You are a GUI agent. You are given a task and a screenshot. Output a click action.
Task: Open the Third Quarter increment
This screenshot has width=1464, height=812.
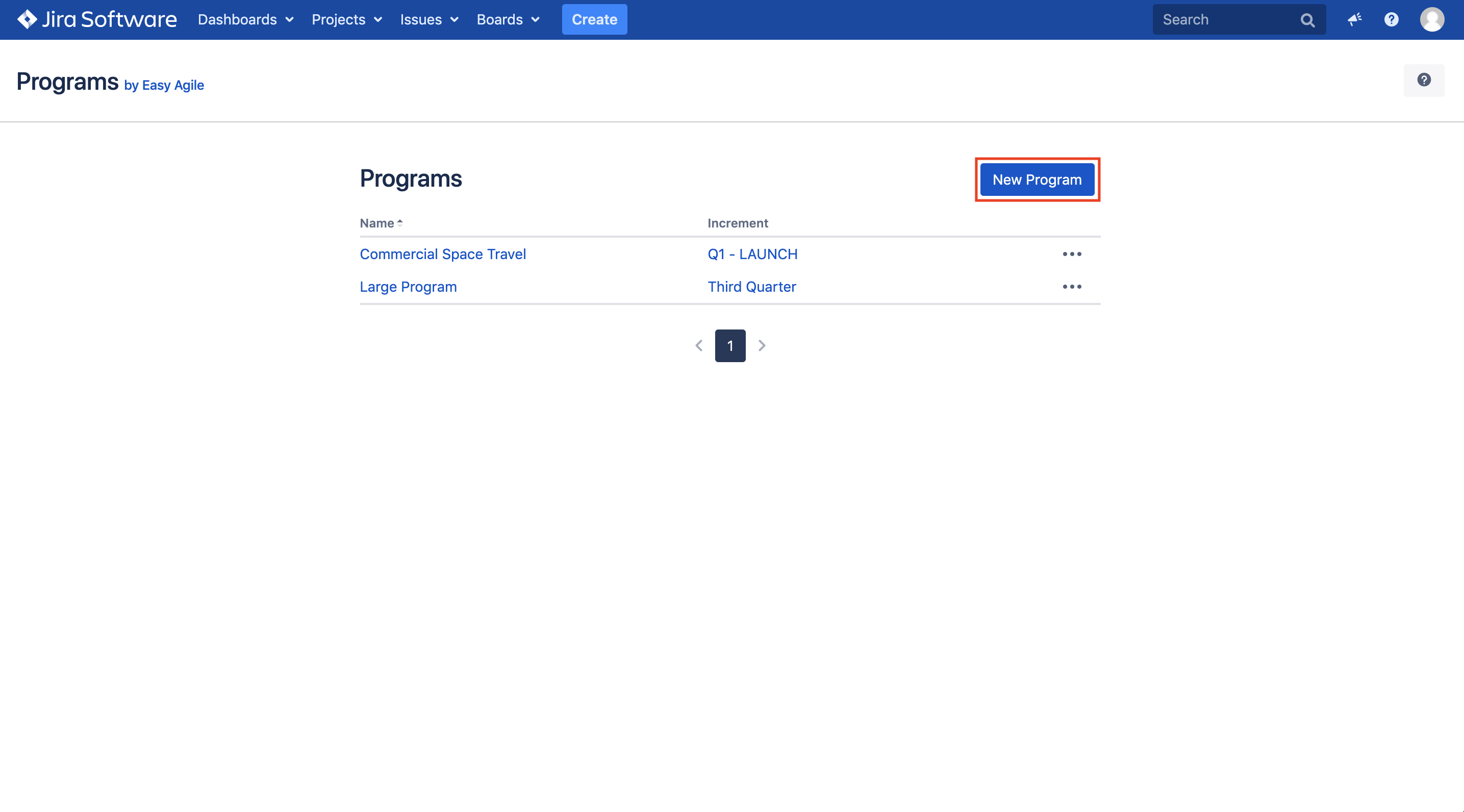pos(751,287)
